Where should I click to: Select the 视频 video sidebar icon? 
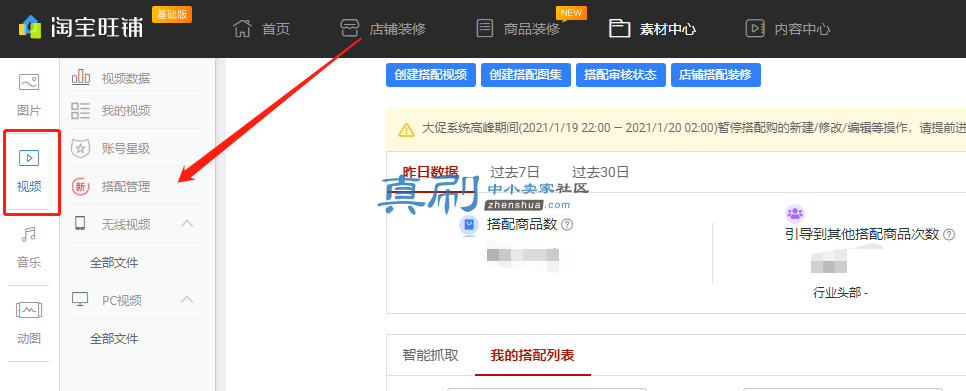[29, 158]
